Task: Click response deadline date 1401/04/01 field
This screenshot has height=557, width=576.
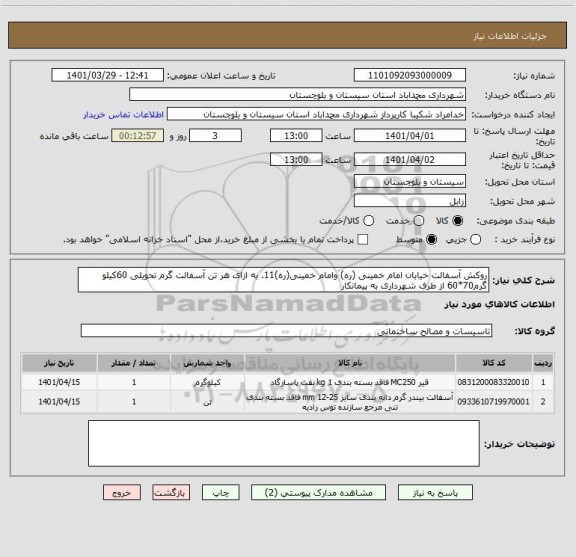Action: point(410,136)
